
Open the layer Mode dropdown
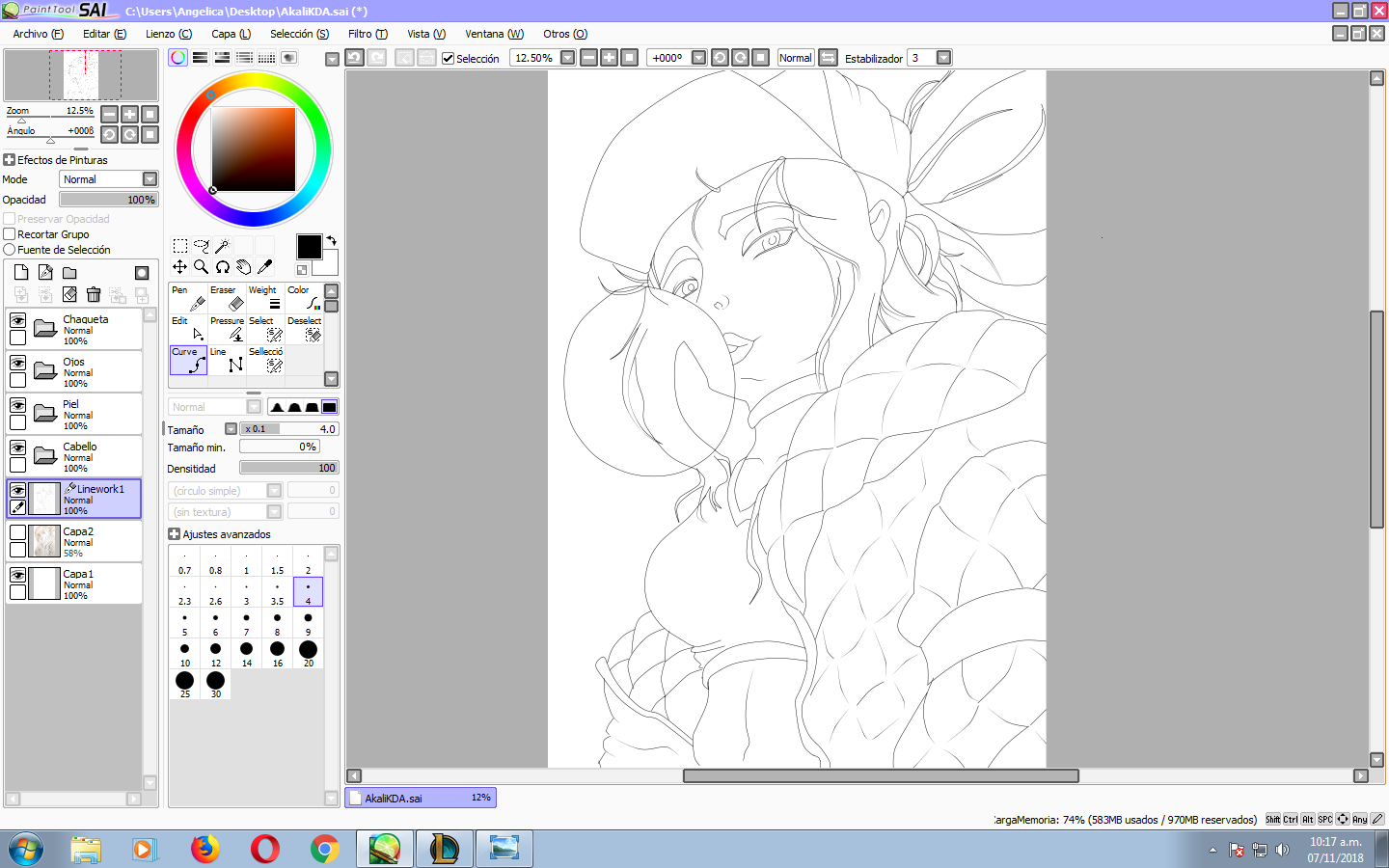pyautogui.click(x=150, y=179)
